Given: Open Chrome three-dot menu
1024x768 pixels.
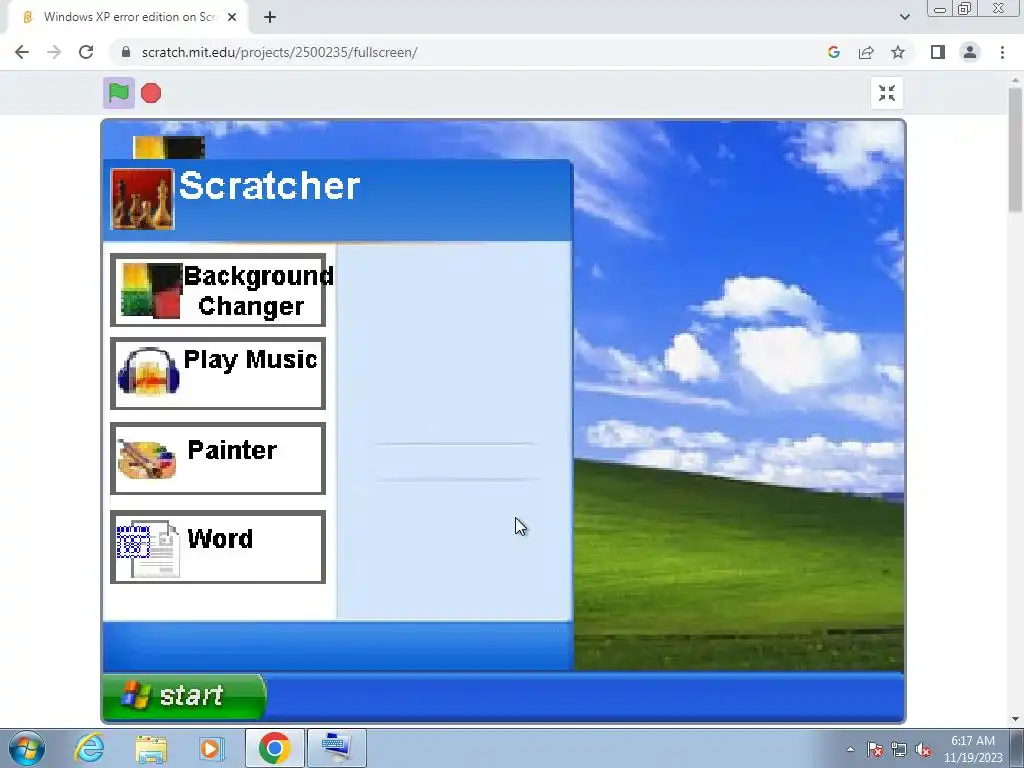Looking at the screenshot, I should click(x=1002, y=52).
